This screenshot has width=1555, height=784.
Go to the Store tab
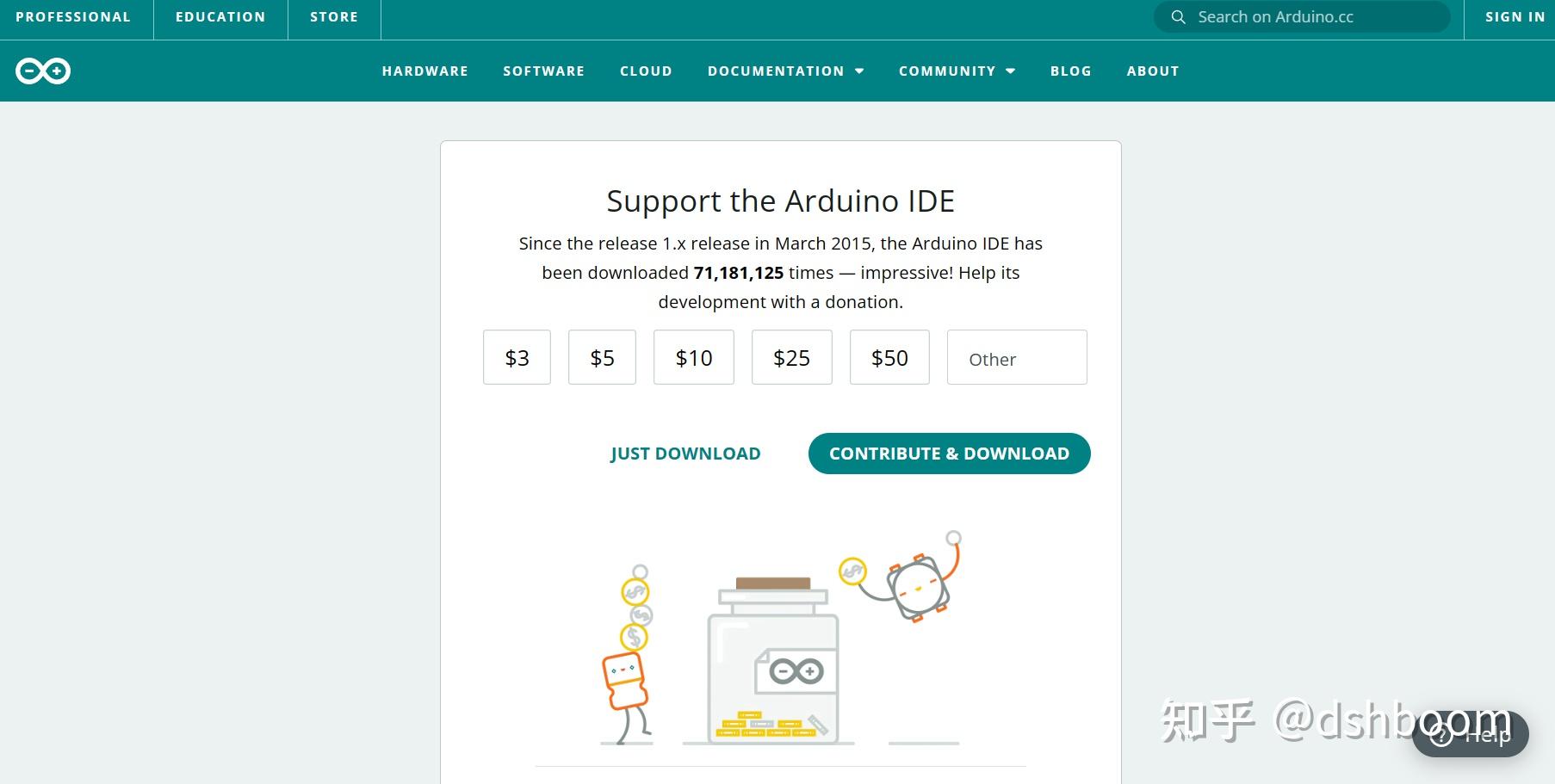334,17
